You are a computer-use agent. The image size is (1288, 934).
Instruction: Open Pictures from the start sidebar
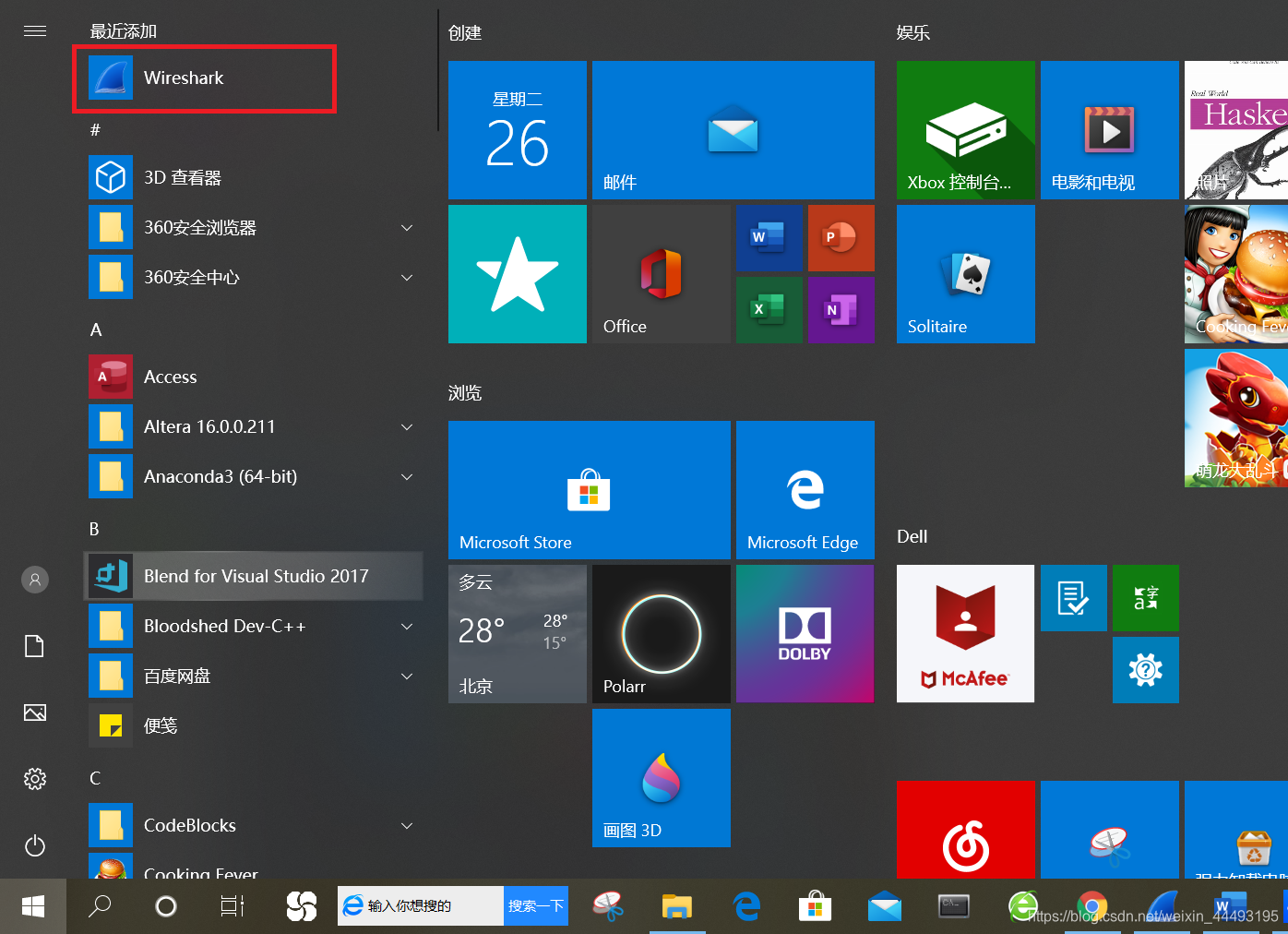point(35,712)
